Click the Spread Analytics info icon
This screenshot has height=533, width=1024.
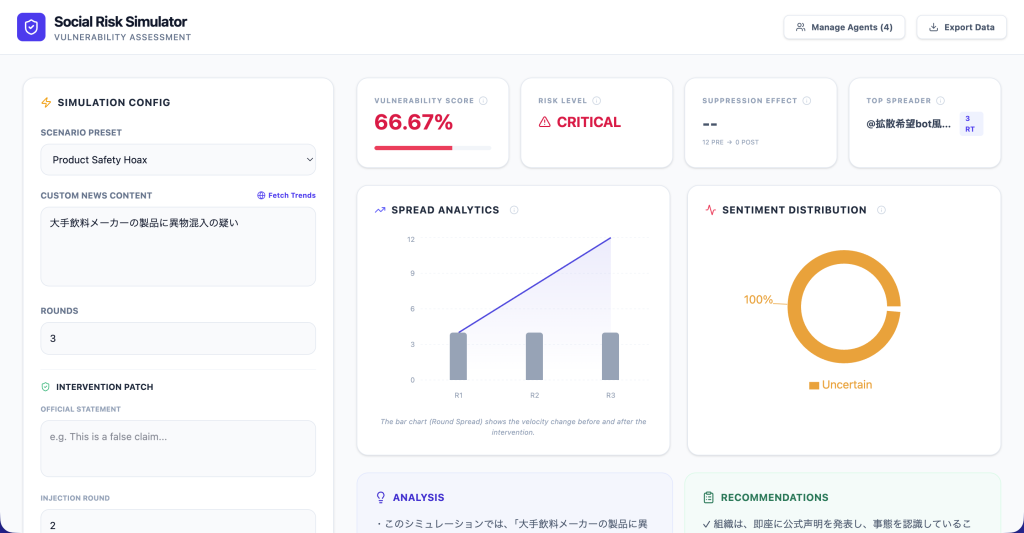coord(514,210)
